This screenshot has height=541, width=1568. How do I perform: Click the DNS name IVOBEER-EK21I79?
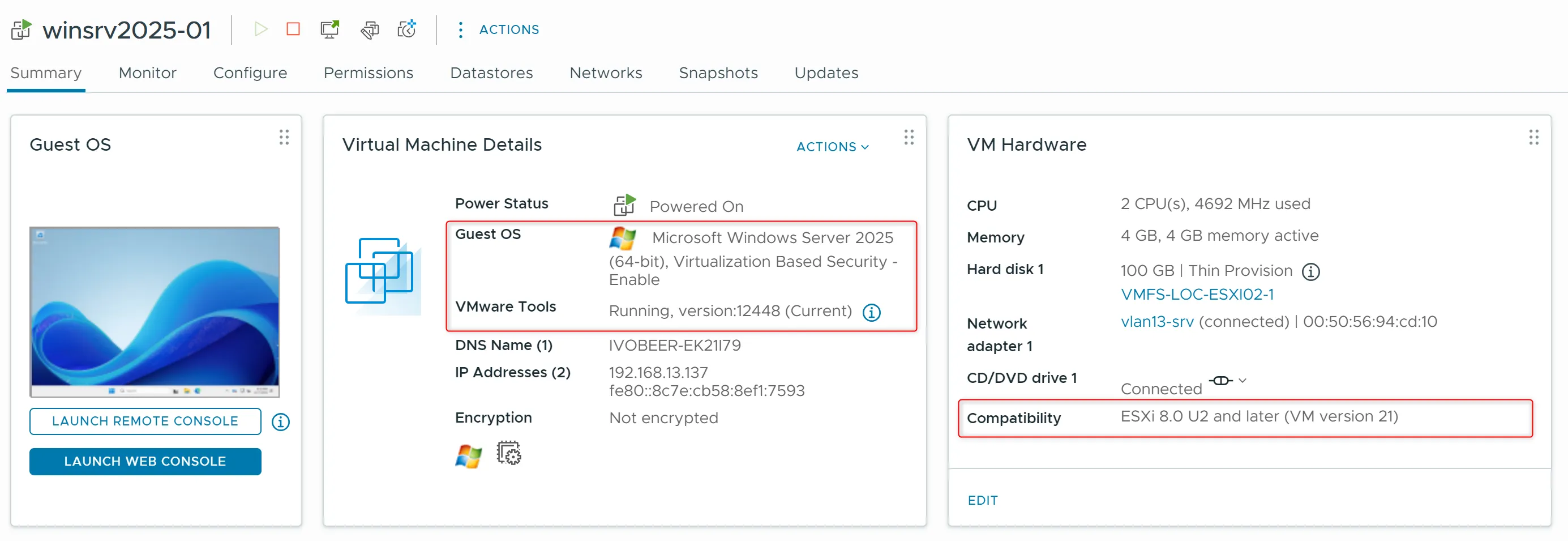pos(674,346)
